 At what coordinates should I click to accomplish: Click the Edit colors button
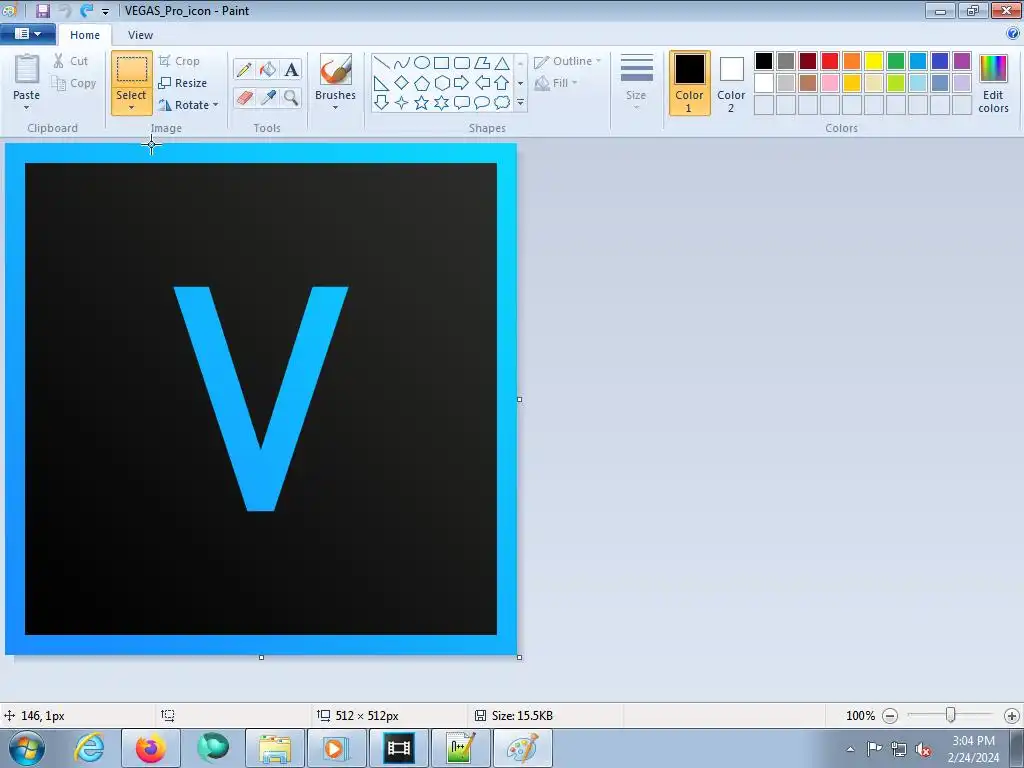pos(993,83)
